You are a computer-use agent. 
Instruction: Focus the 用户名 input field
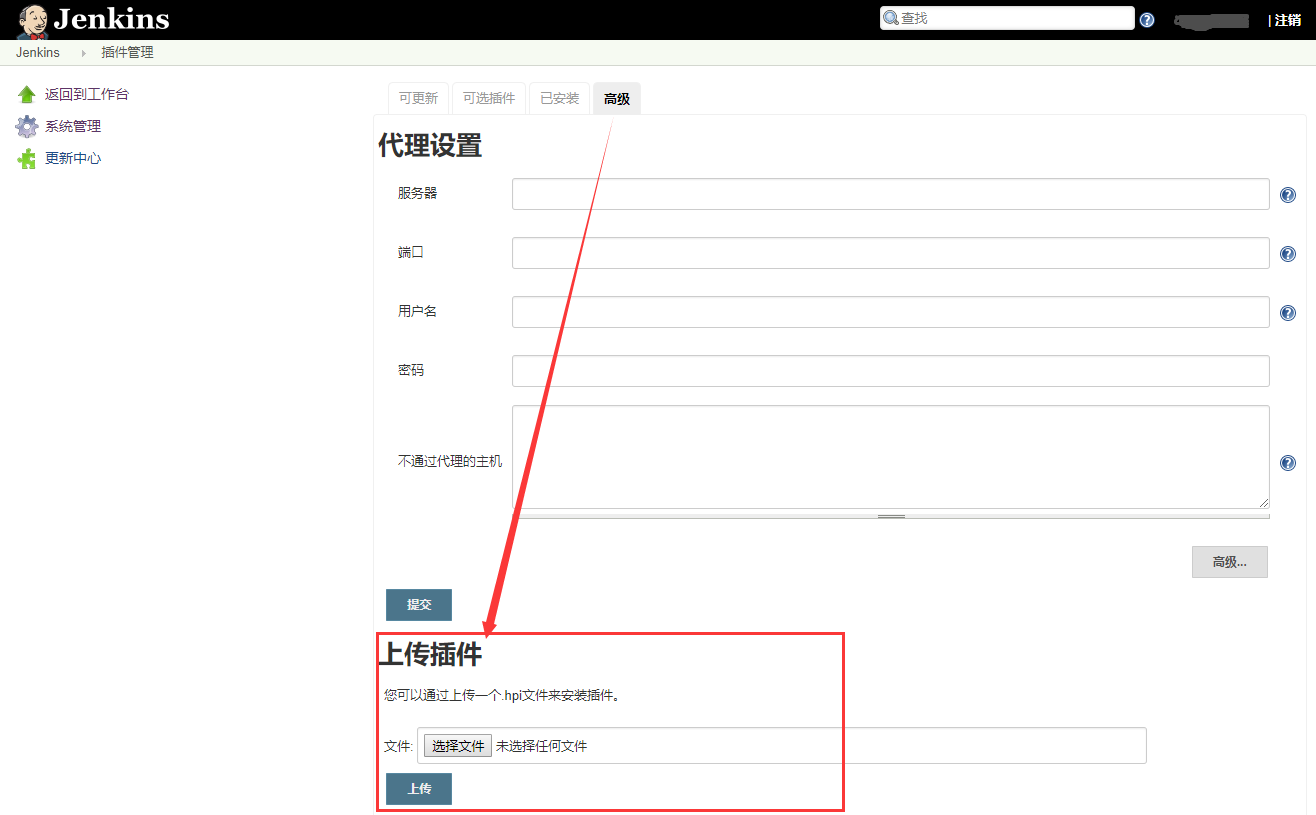pyautogui.click(x=891, y=312)
